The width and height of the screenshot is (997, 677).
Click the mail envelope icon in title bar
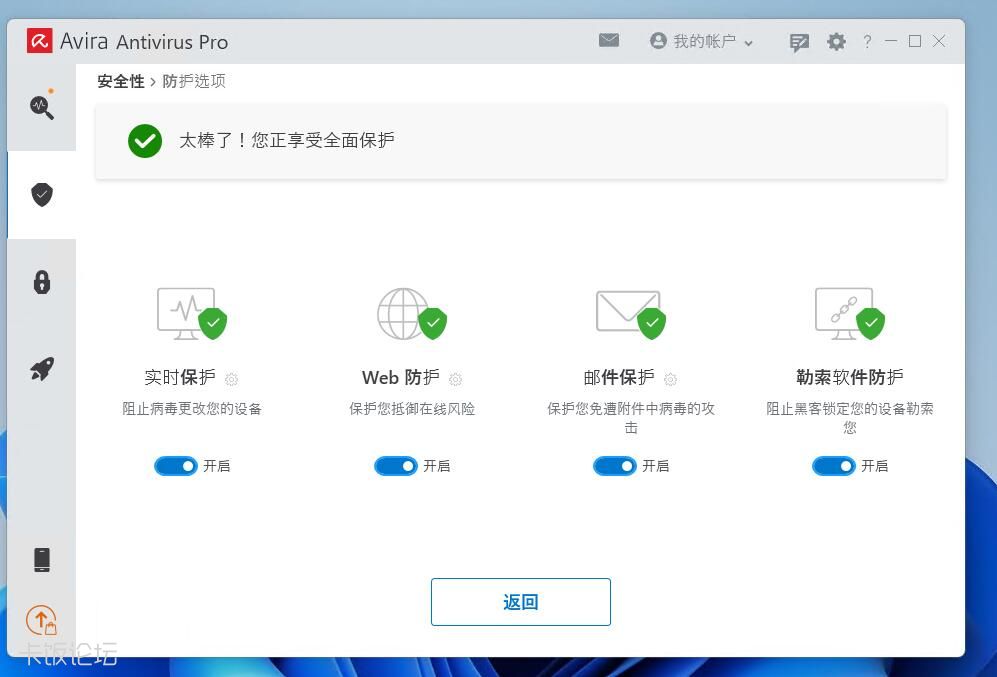tap(609, 41)
